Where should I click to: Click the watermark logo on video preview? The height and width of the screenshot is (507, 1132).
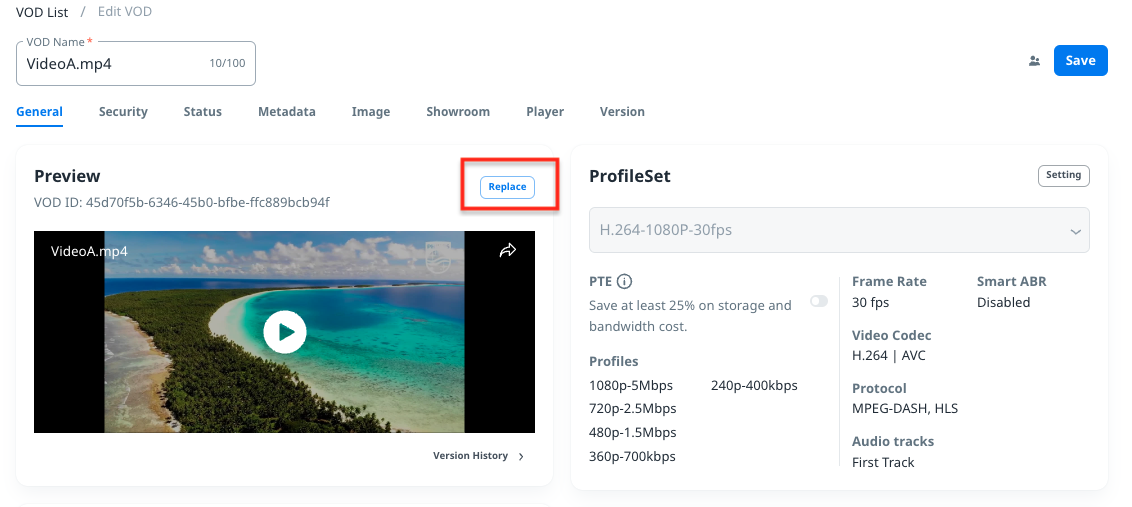point(438,254)
